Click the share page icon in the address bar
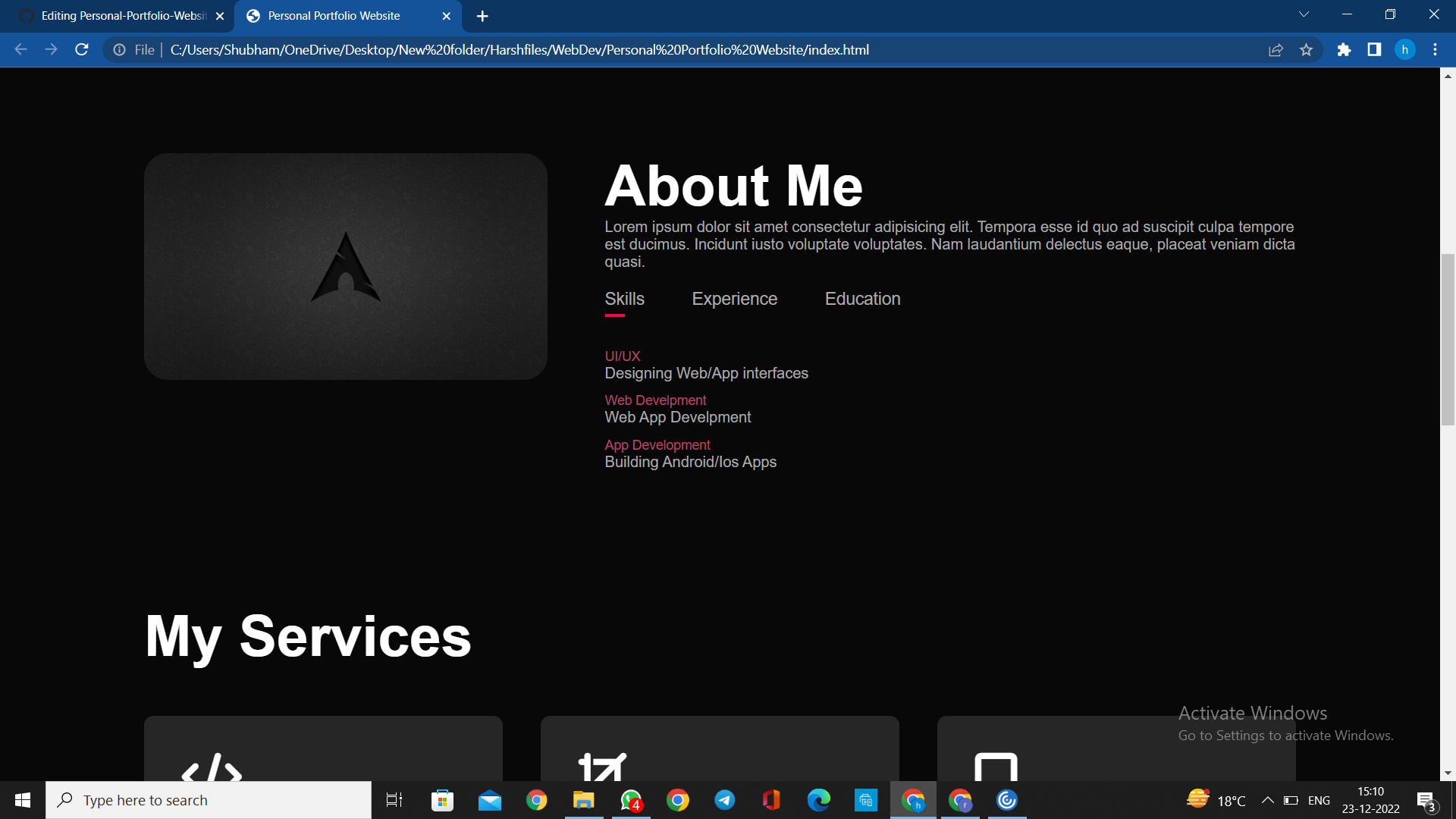This screenshot has height=819, width=1456. pyautogui.click(x=1276, y=50)
